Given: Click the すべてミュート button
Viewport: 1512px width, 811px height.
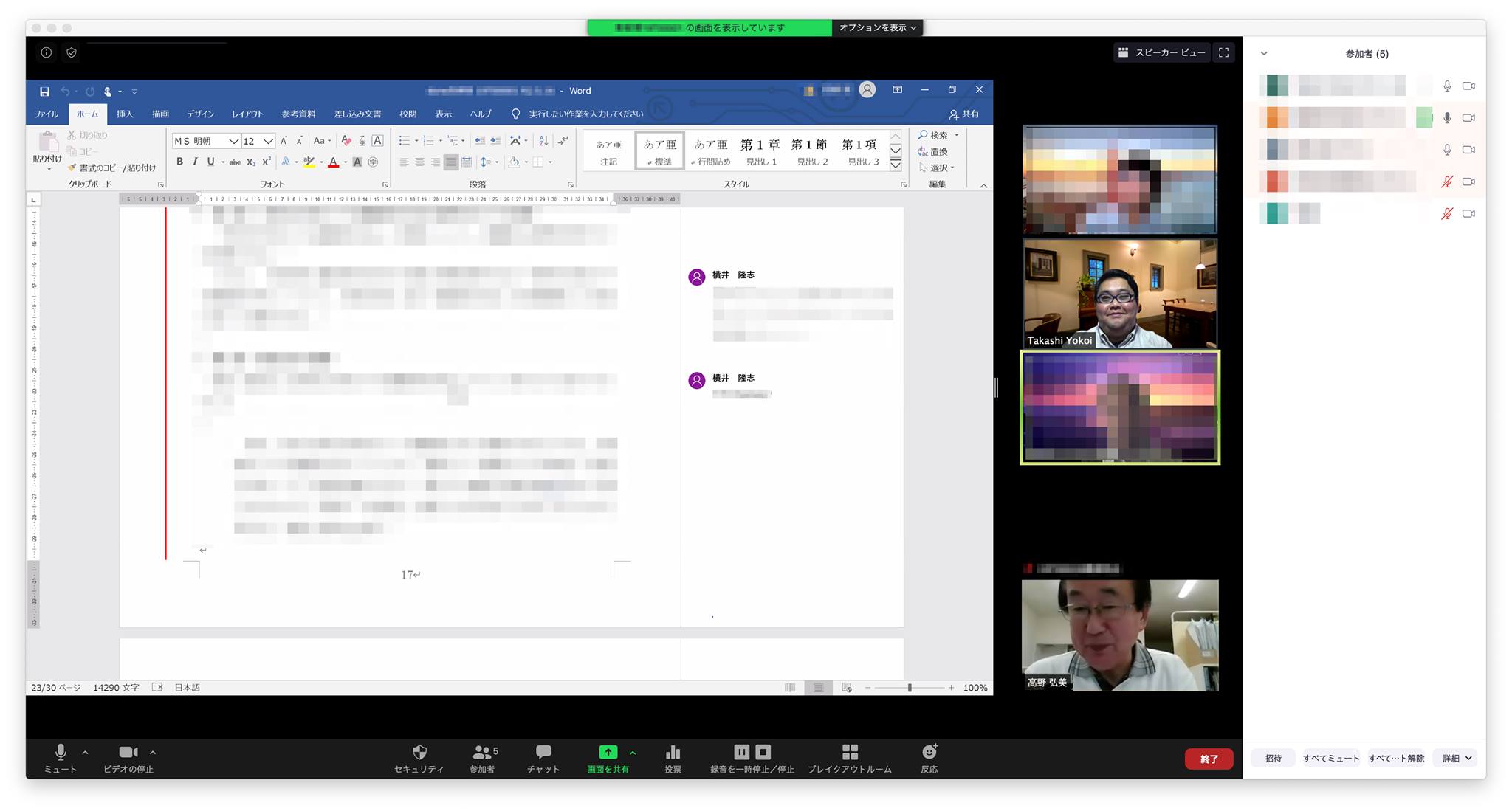Looking at the screenshot, I should coord(1331,758).
